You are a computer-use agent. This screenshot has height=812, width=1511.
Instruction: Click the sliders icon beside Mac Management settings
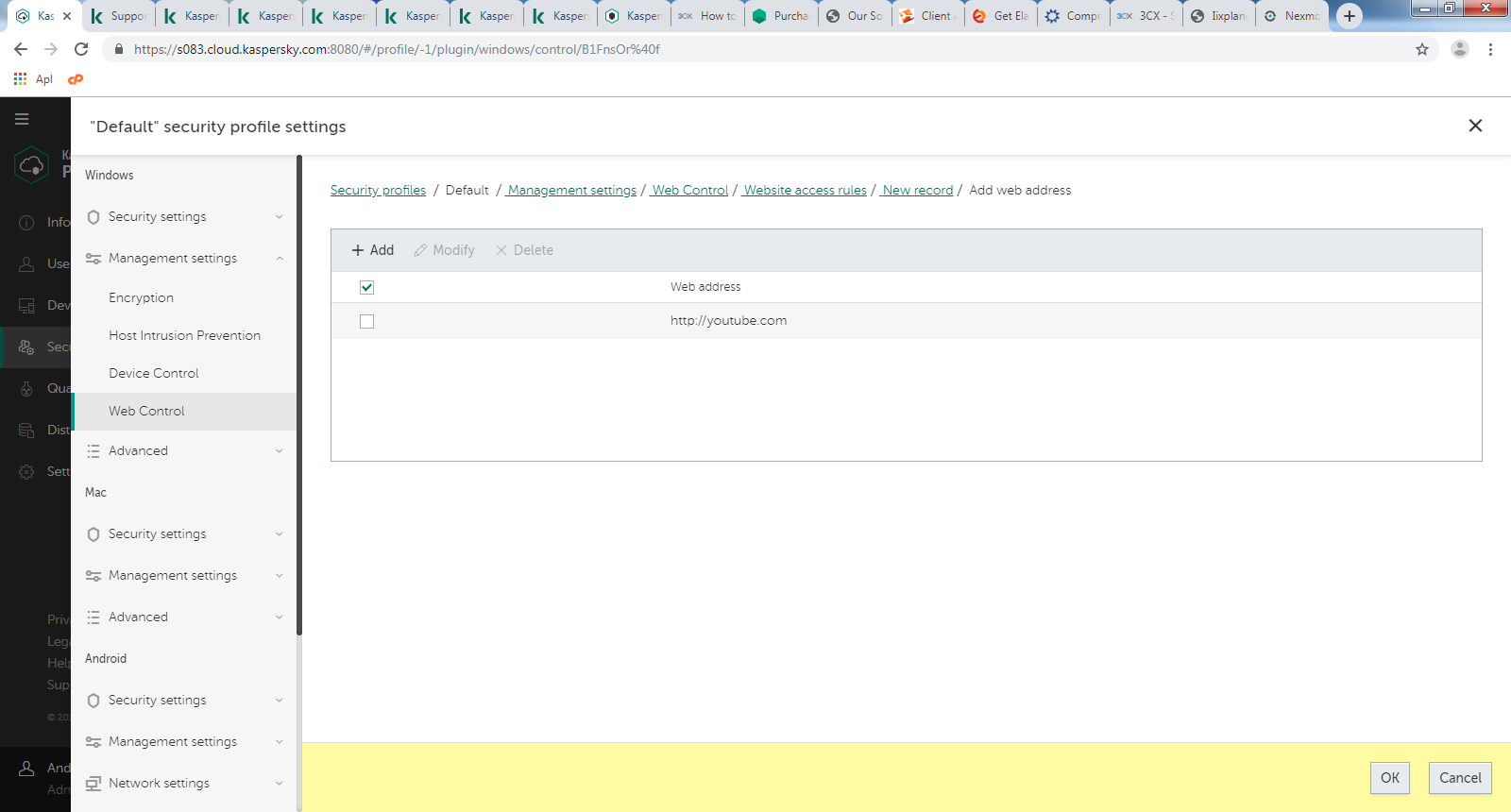(93, 576)
